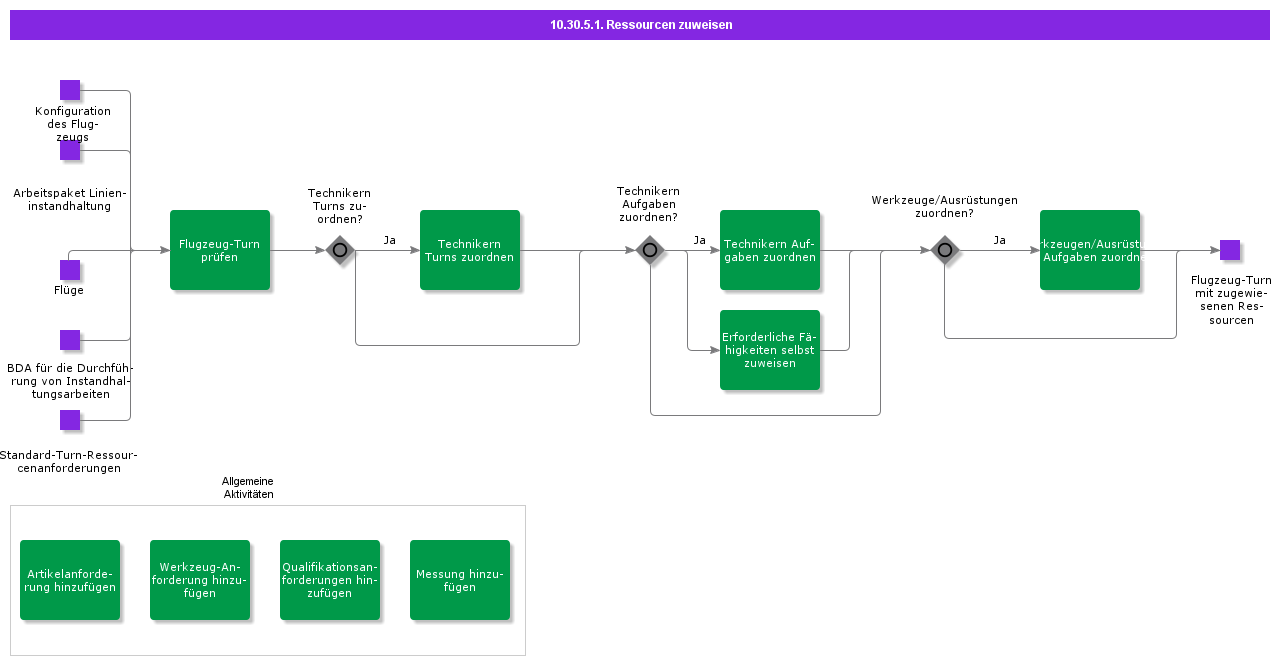The width and height of the screenshot is (1283, 665).
Task: Click the purple output square for Flugzeug-Turn mit zugewiesenen Ressourcen
Action: pyautogui.click(x=1230, y=250)
